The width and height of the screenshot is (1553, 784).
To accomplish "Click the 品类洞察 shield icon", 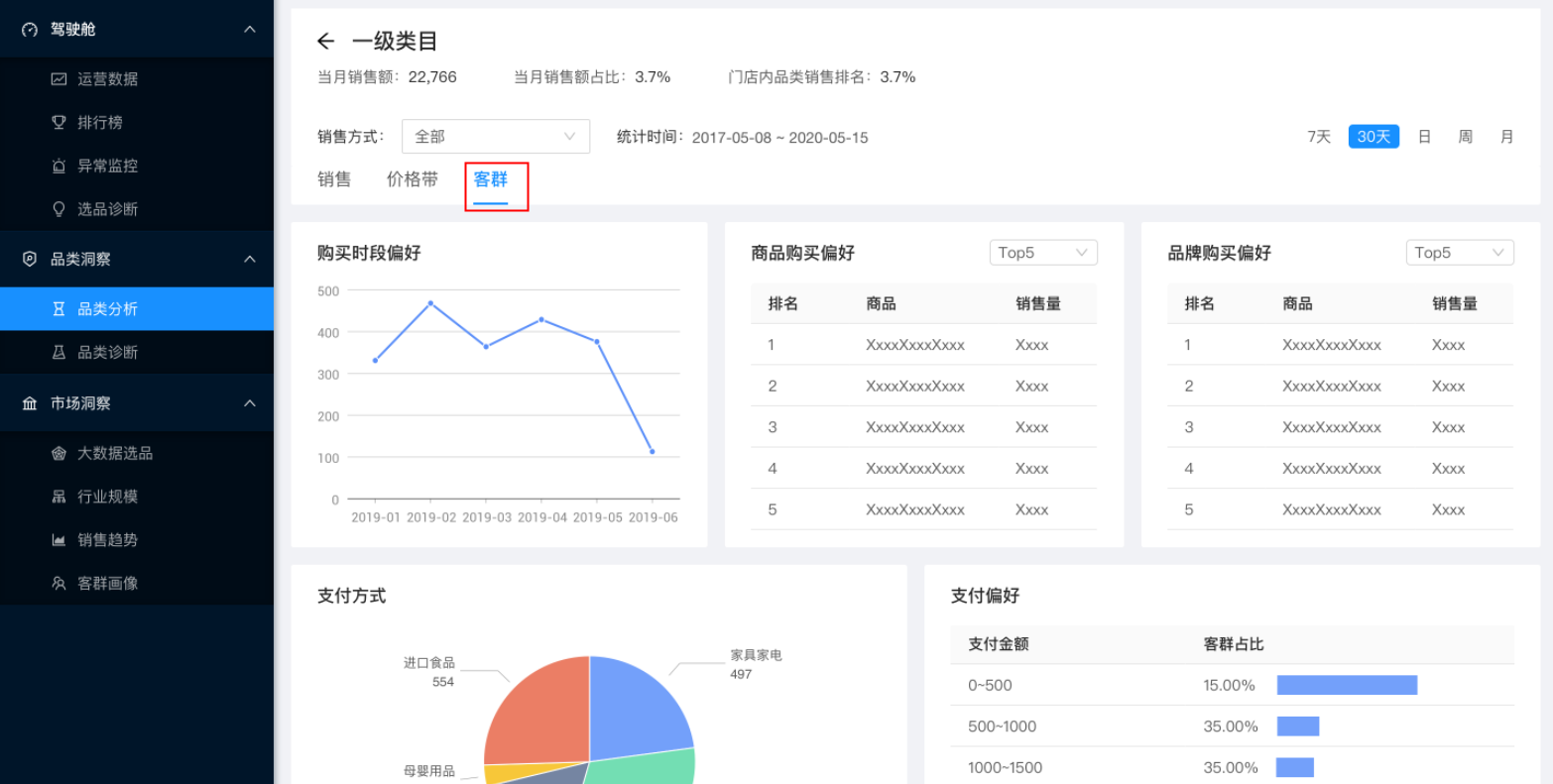I will click(30, 259).
